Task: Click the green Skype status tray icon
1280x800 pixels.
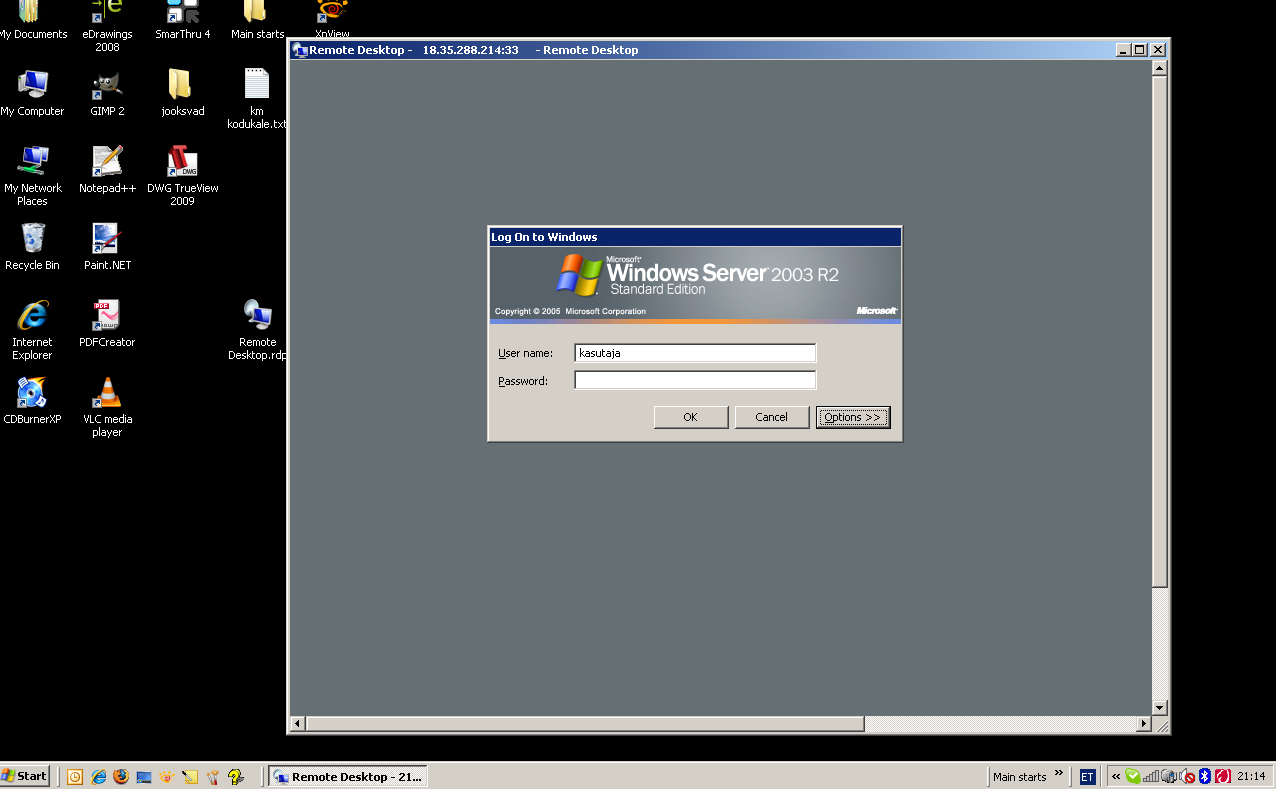Action: 1132,776
